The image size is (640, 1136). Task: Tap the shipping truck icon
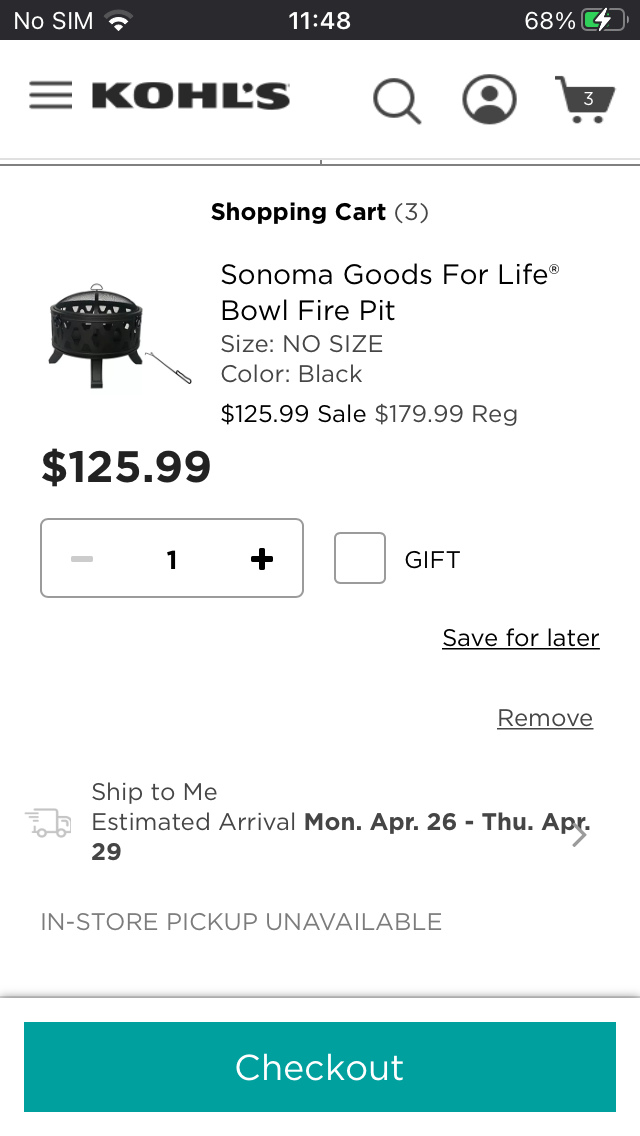(49, 823)
